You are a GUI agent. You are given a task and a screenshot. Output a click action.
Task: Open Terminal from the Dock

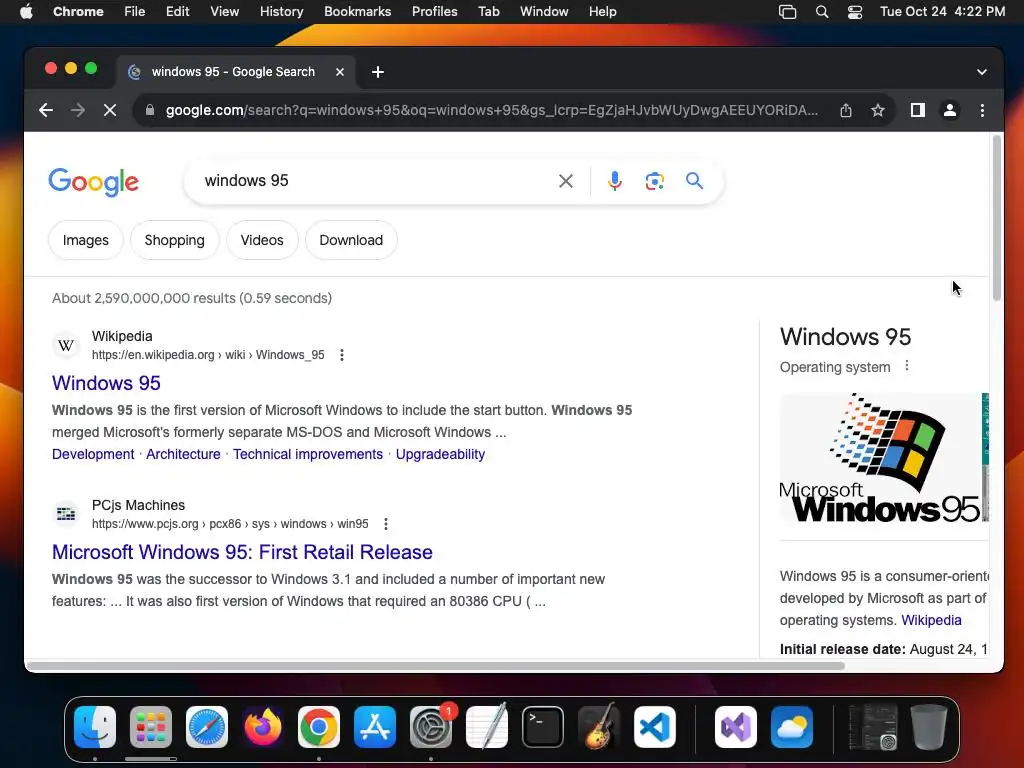pyautogui.click(x=543, y=727)
